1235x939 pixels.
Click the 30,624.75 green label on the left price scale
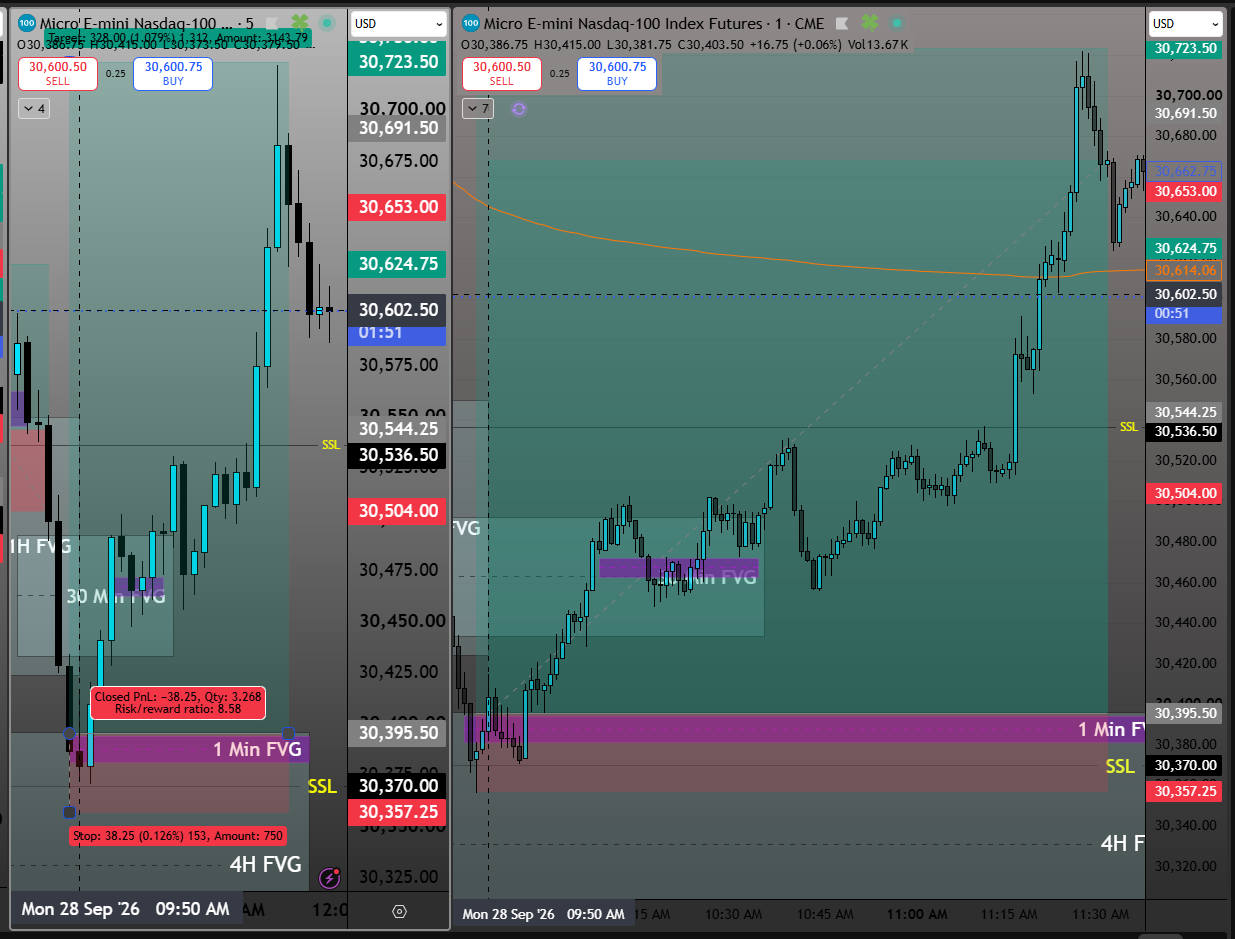tap(399, 264)
